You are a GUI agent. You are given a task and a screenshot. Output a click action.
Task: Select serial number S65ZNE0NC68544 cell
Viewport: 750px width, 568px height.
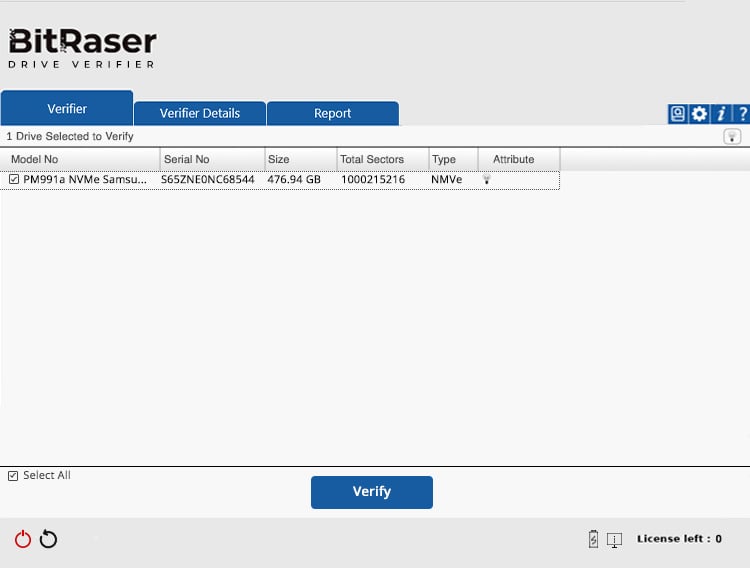click(x=208, y=179)
